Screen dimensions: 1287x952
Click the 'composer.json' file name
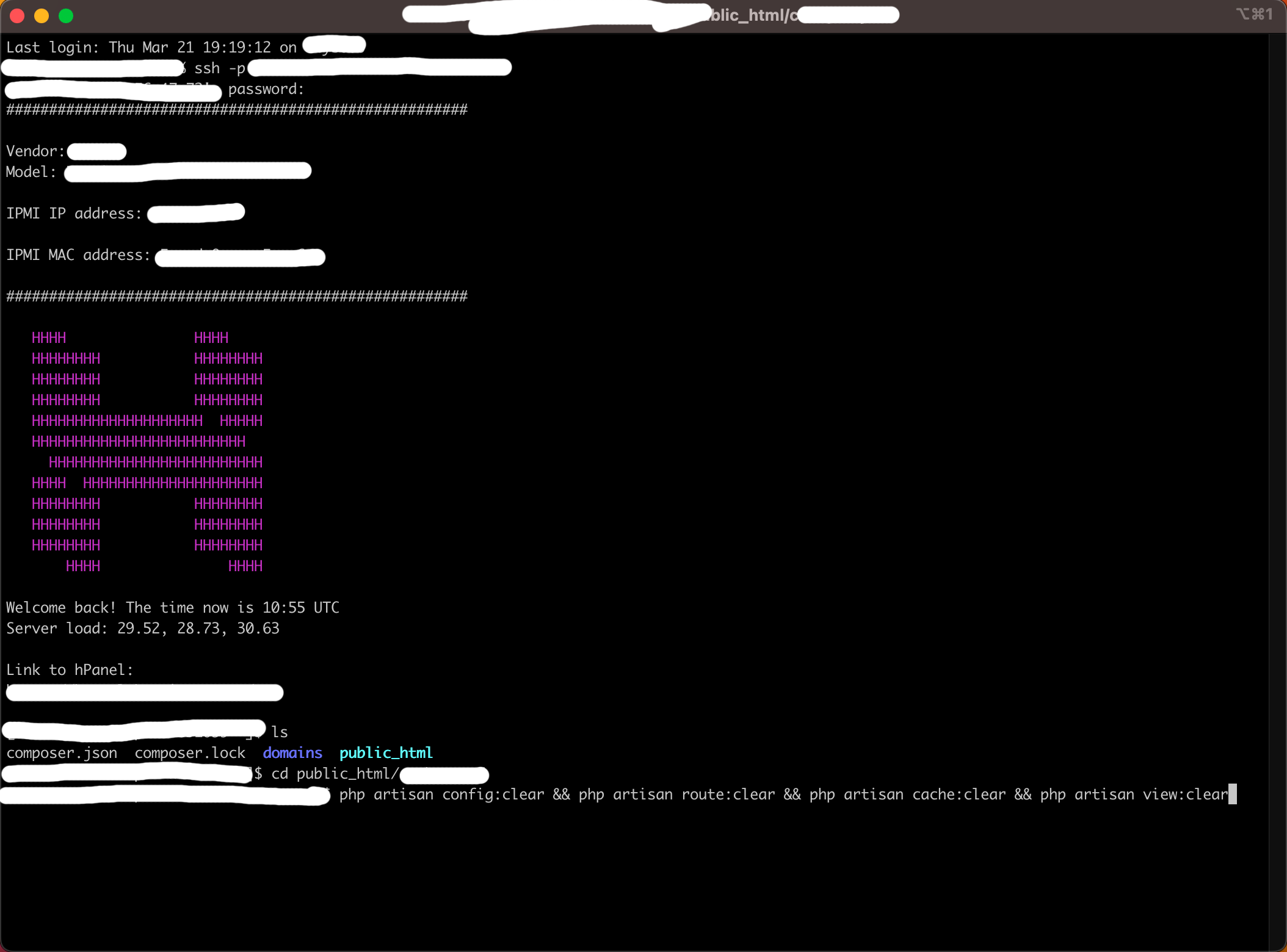62,752
